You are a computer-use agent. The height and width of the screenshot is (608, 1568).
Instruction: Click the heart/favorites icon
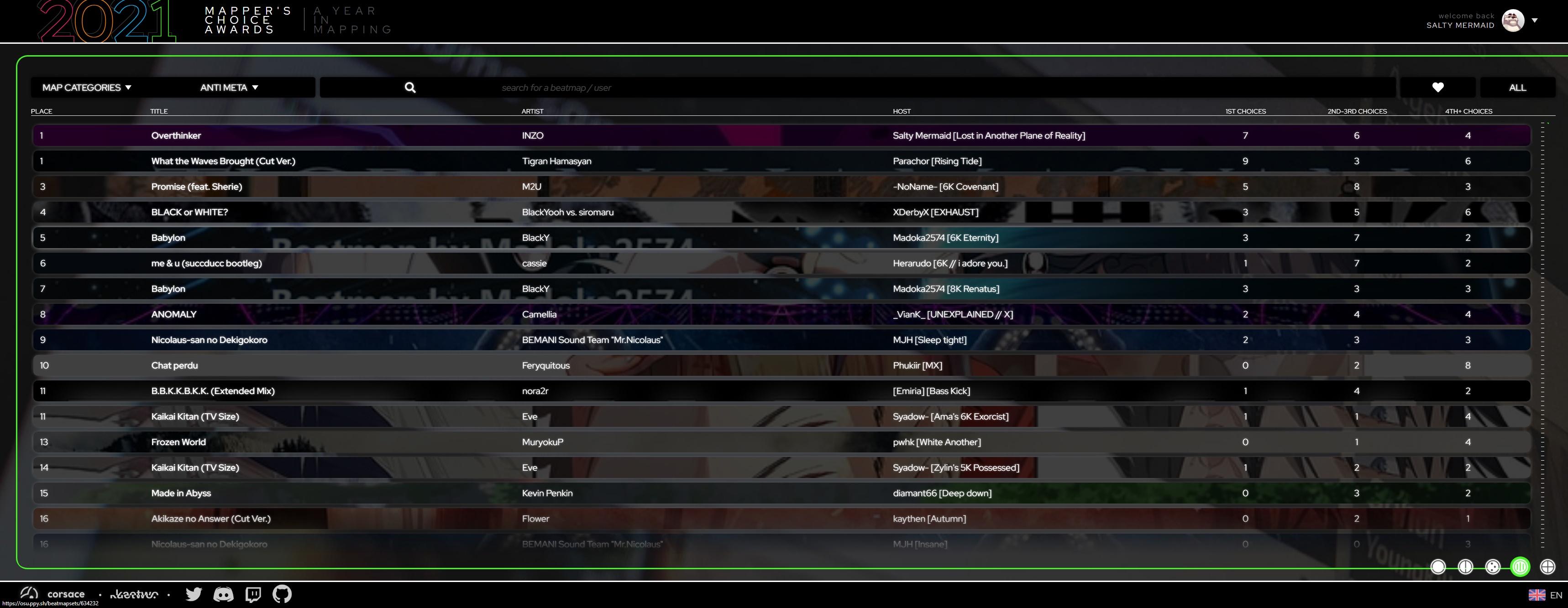pyautogui.click(x=1438, y=87)
